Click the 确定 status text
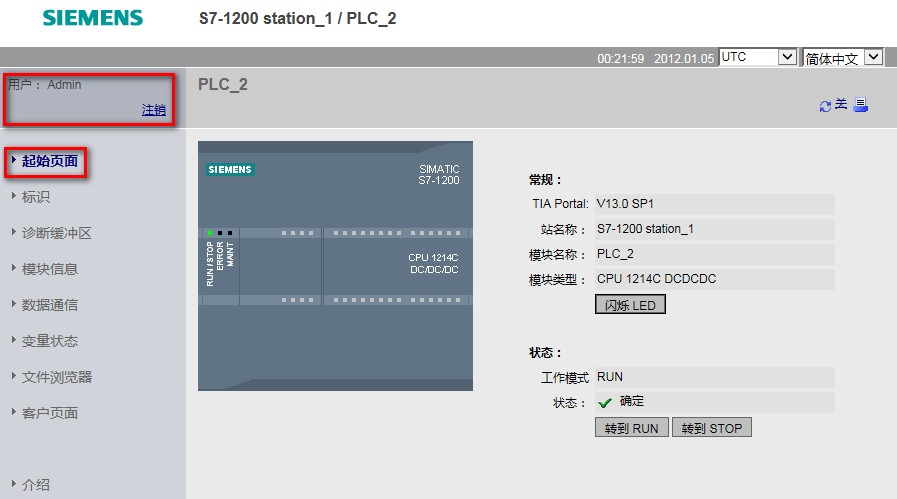Screen dimensions: 897x499 [x=632, y=401]
